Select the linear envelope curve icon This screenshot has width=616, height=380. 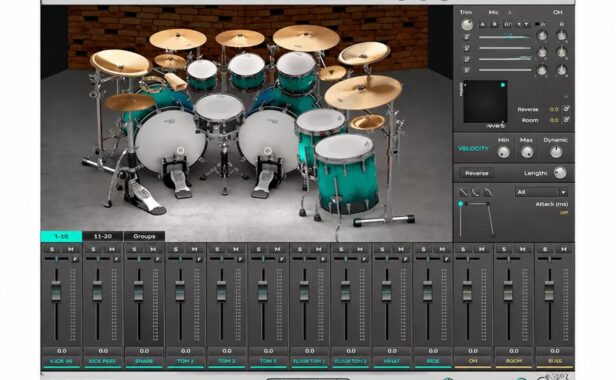point(464,192)
